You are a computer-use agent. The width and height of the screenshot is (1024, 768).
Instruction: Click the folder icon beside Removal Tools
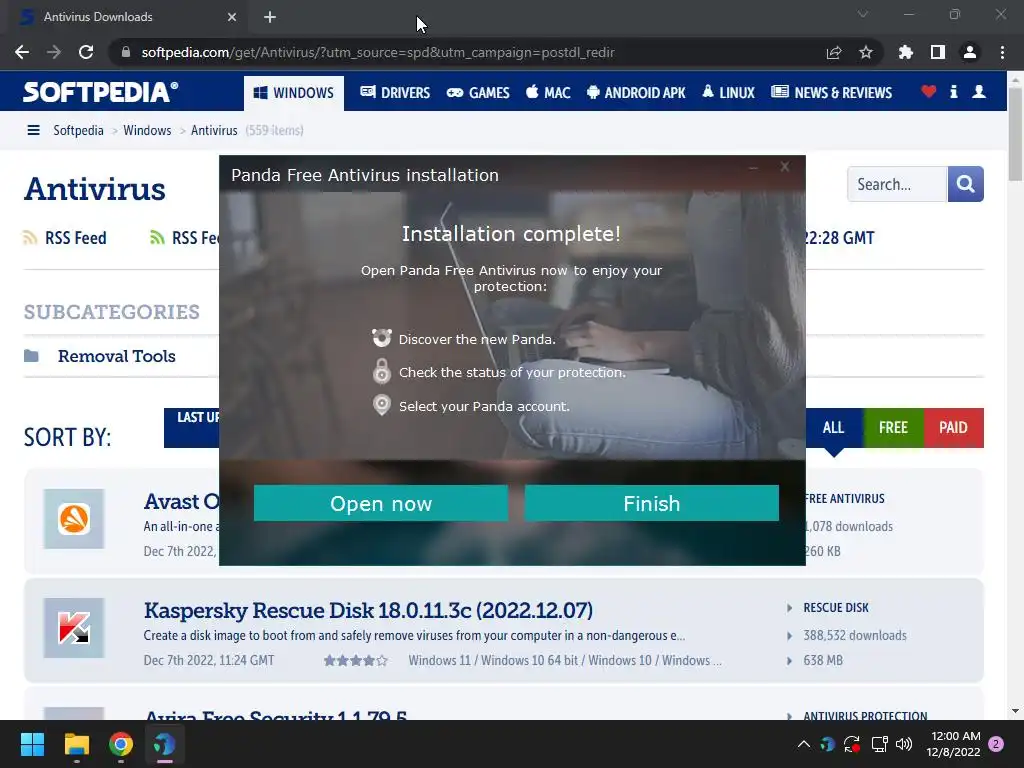[31, 356]
